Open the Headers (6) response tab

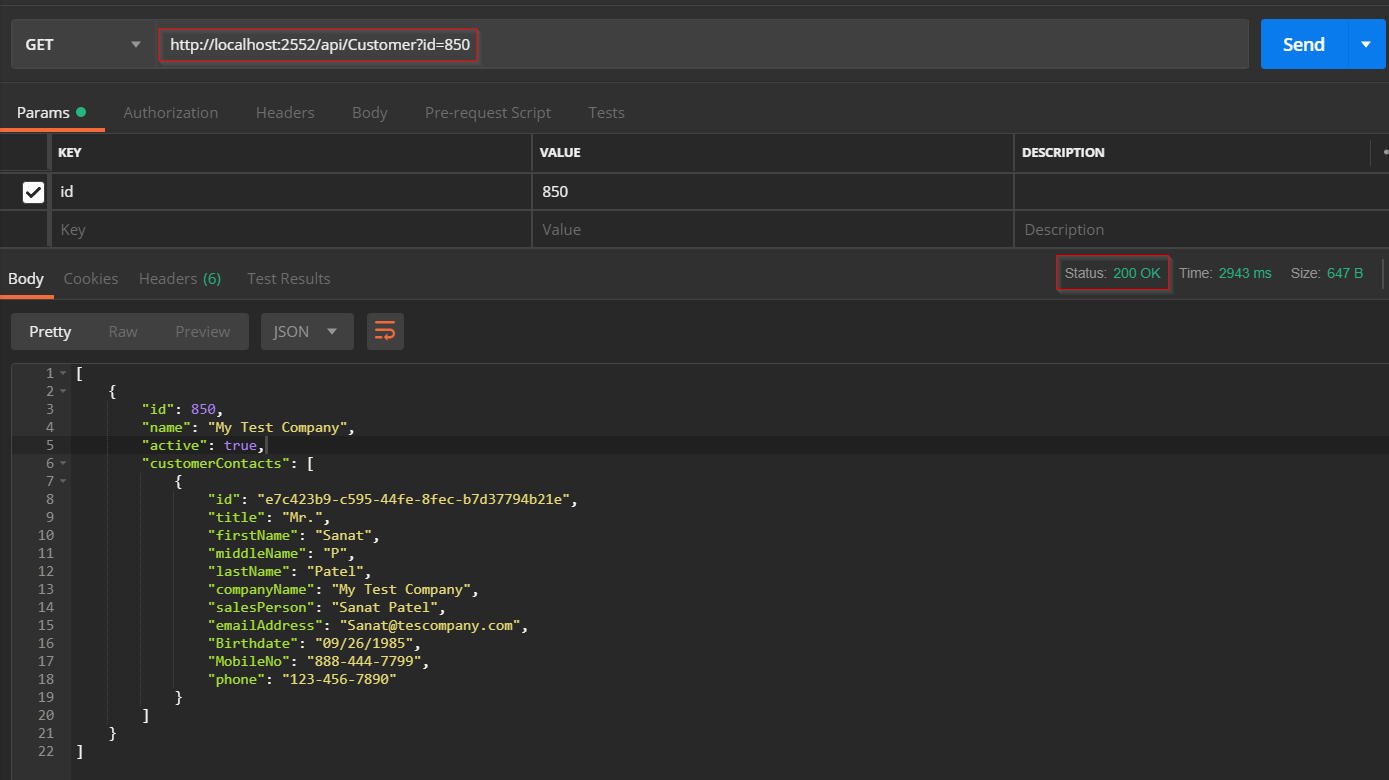[180, 278]
